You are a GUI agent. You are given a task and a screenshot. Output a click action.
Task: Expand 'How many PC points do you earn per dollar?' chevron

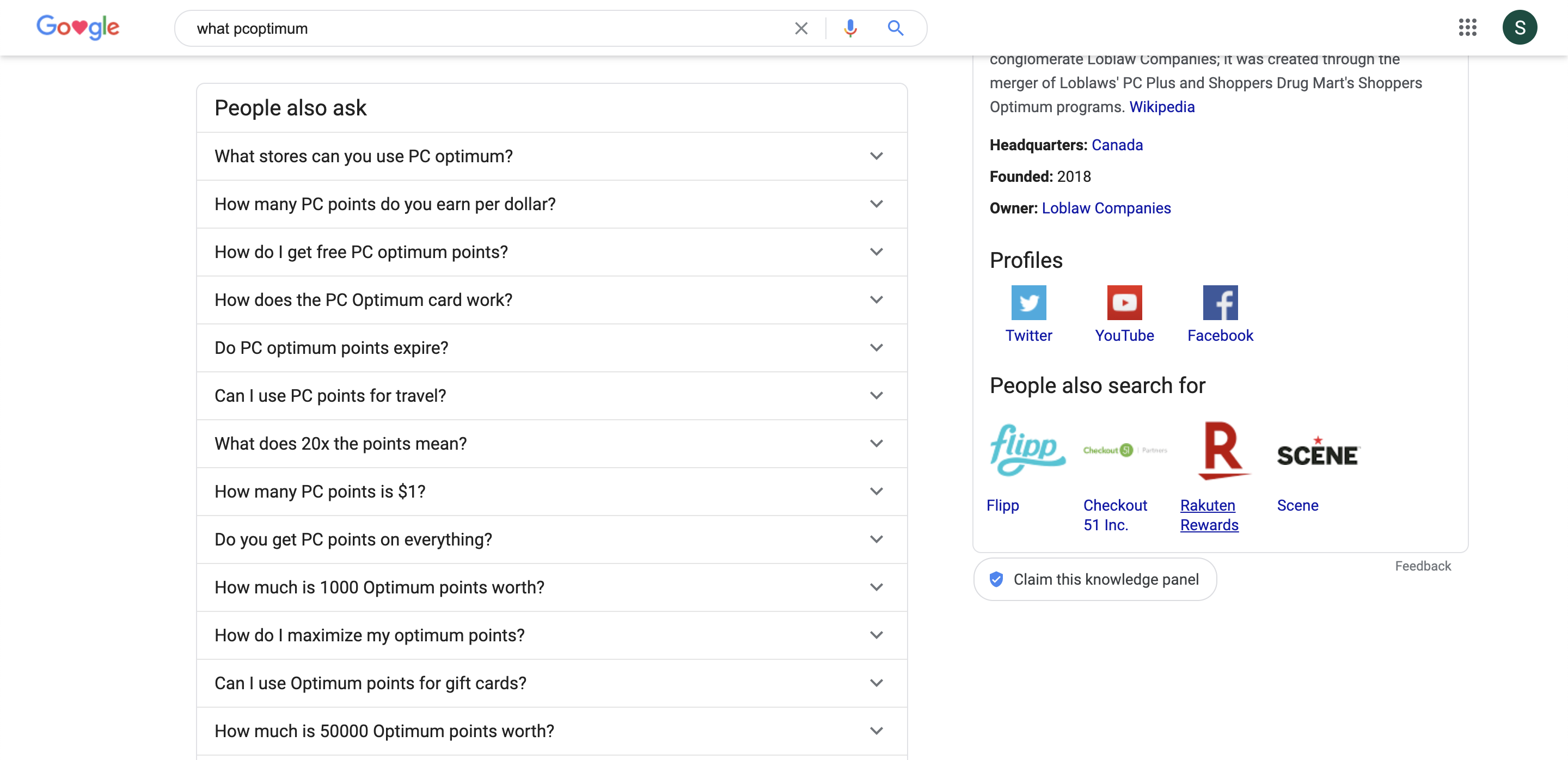(876, 204)
